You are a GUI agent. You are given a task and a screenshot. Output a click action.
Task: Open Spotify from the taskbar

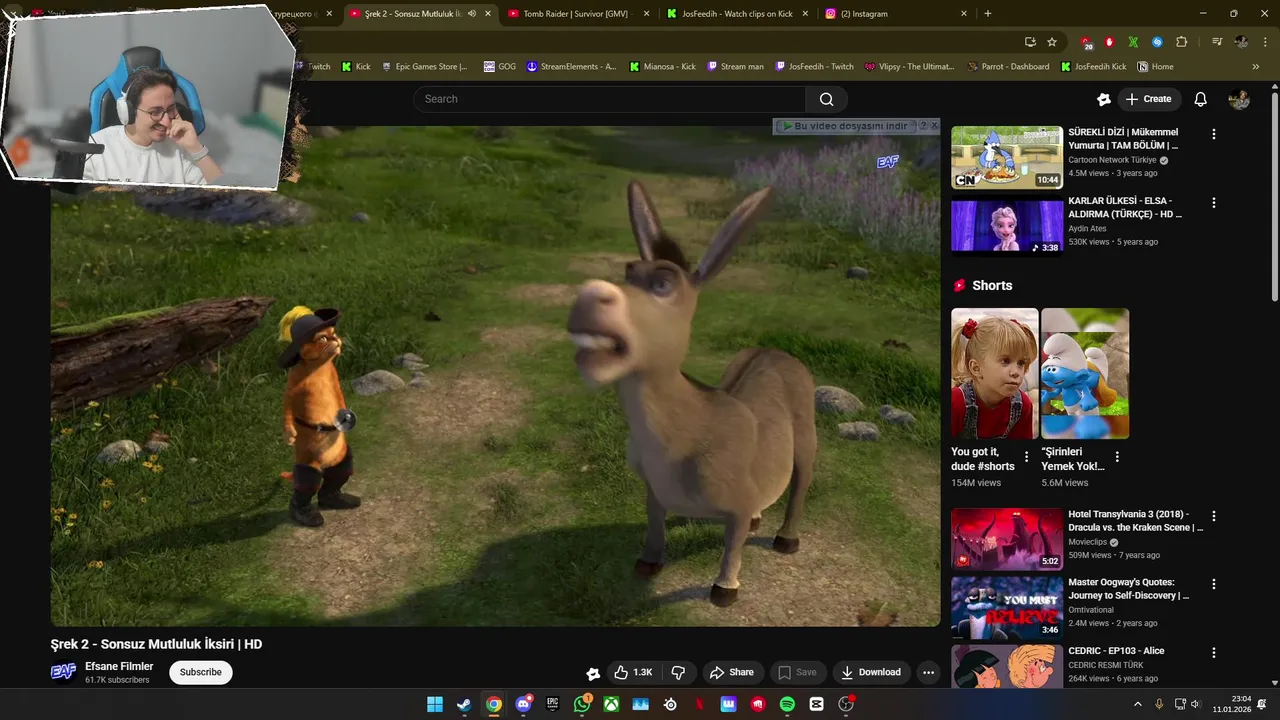pos(787,704)
